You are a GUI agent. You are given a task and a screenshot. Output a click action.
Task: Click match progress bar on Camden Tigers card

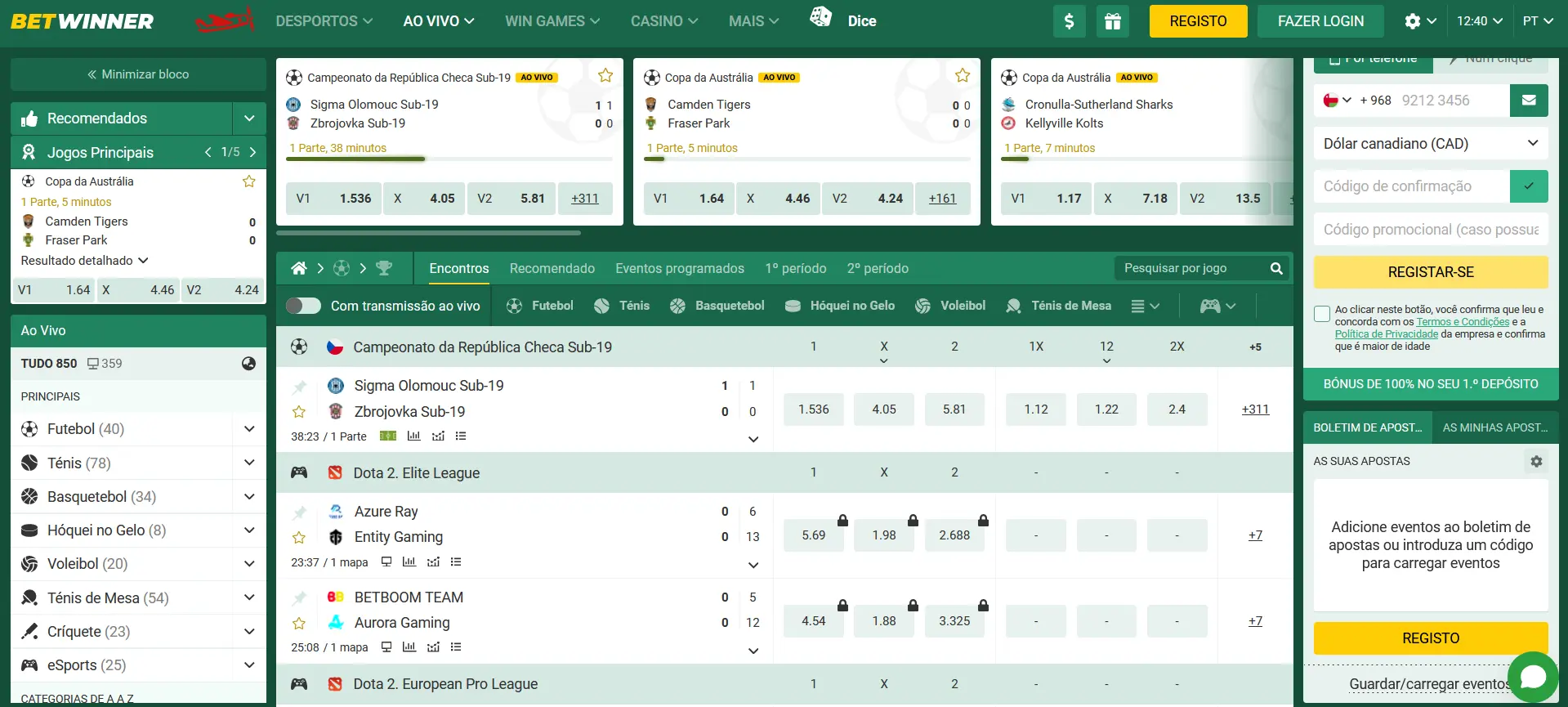pyautogui.click(x=807, y=159)
